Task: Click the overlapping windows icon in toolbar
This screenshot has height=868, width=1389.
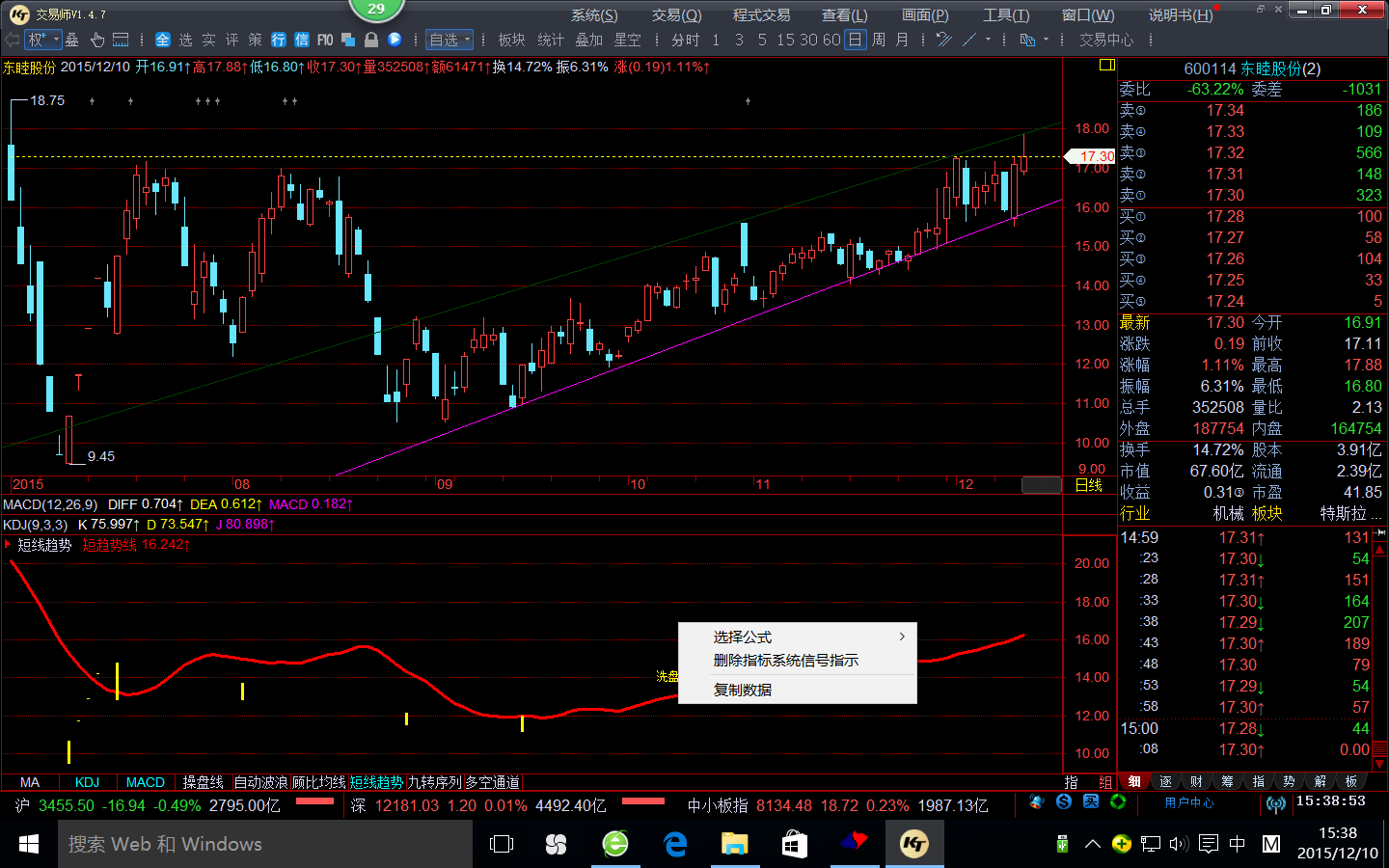Action: pyautogui.click(x=348, y=40)
